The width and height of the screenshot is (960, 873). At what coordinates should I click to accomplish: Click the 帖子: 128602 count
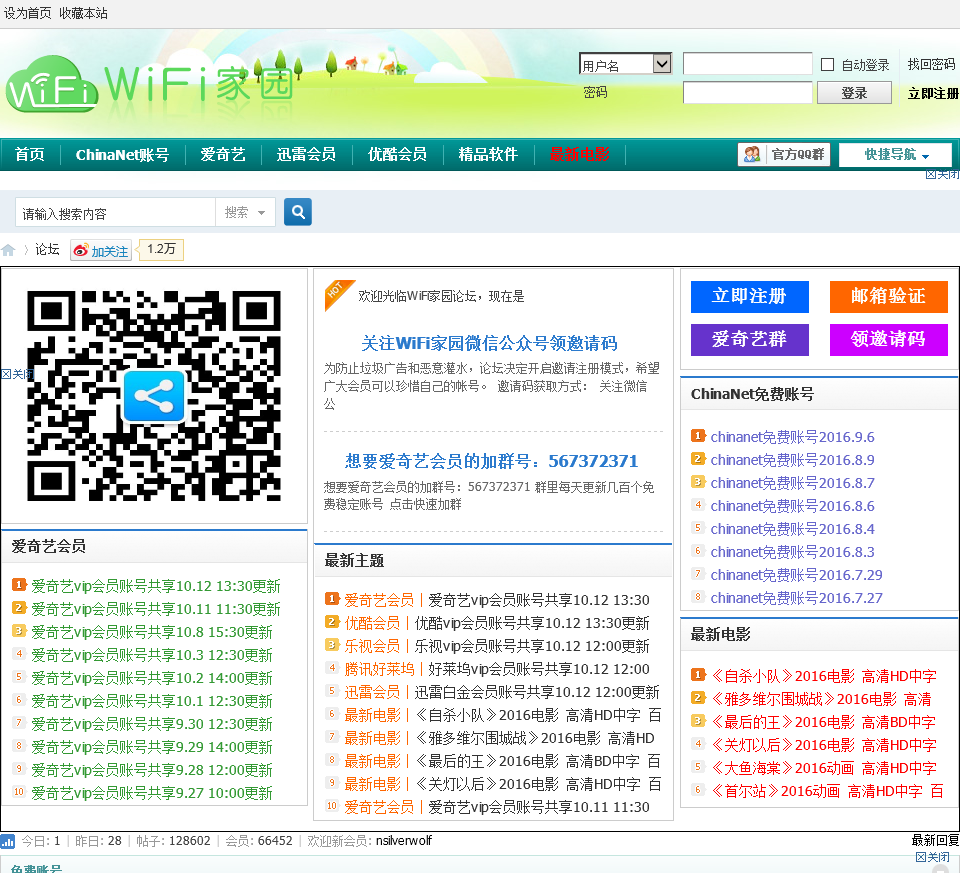pyautogui.click(x=173, y=841)
